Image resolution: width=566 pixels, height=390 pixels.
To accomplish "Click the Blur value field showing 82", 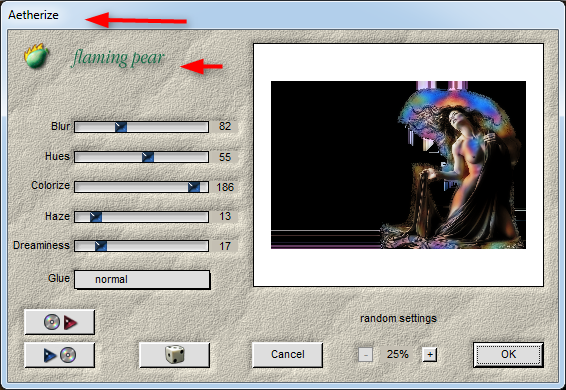I will (x=225, y=126).
